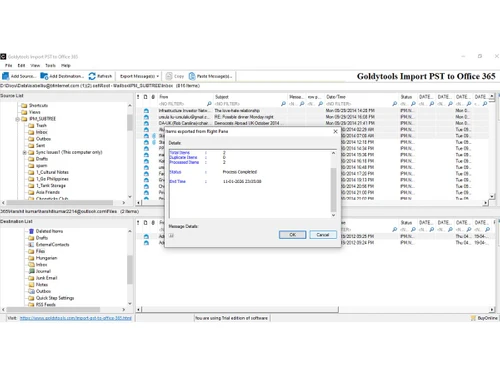This screenshot has width=500, height=375.
Task: Open the View menu
Action: 35,66
